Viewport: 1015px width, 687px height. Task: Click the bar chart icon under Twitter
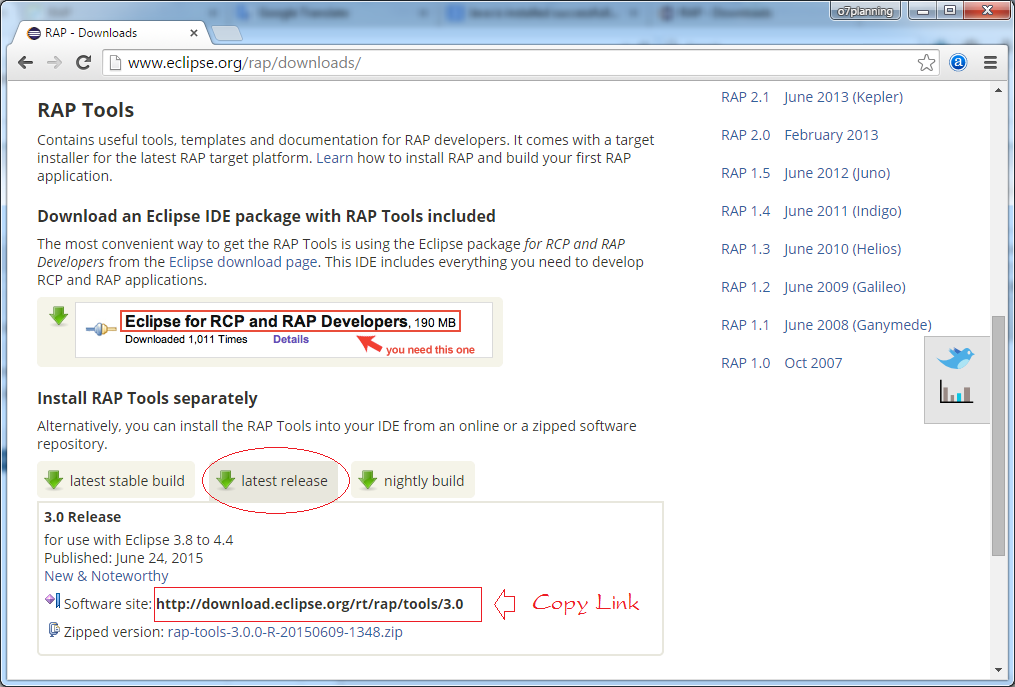[956, 392]
